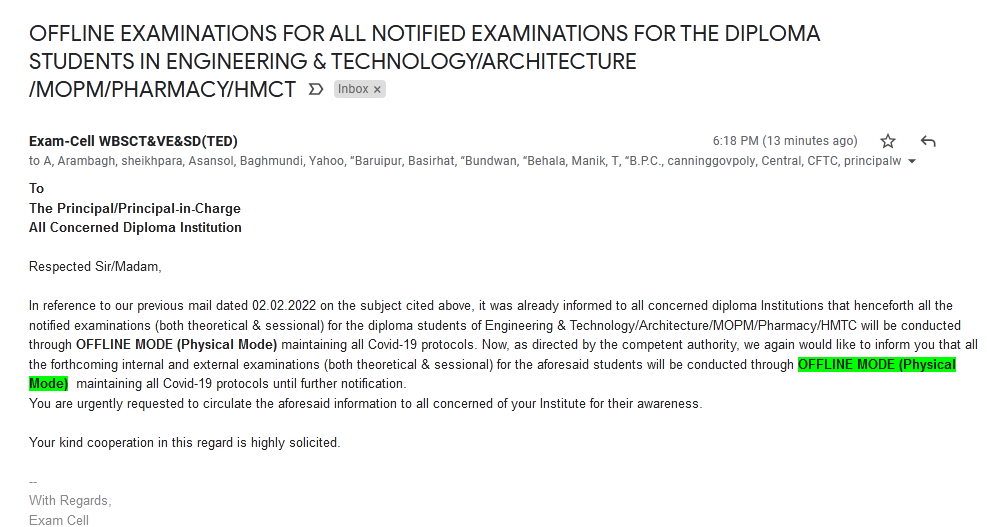This screenshot has height=527, width=987.
Task: Click the reply arrow icon
Action: (928, 141)
